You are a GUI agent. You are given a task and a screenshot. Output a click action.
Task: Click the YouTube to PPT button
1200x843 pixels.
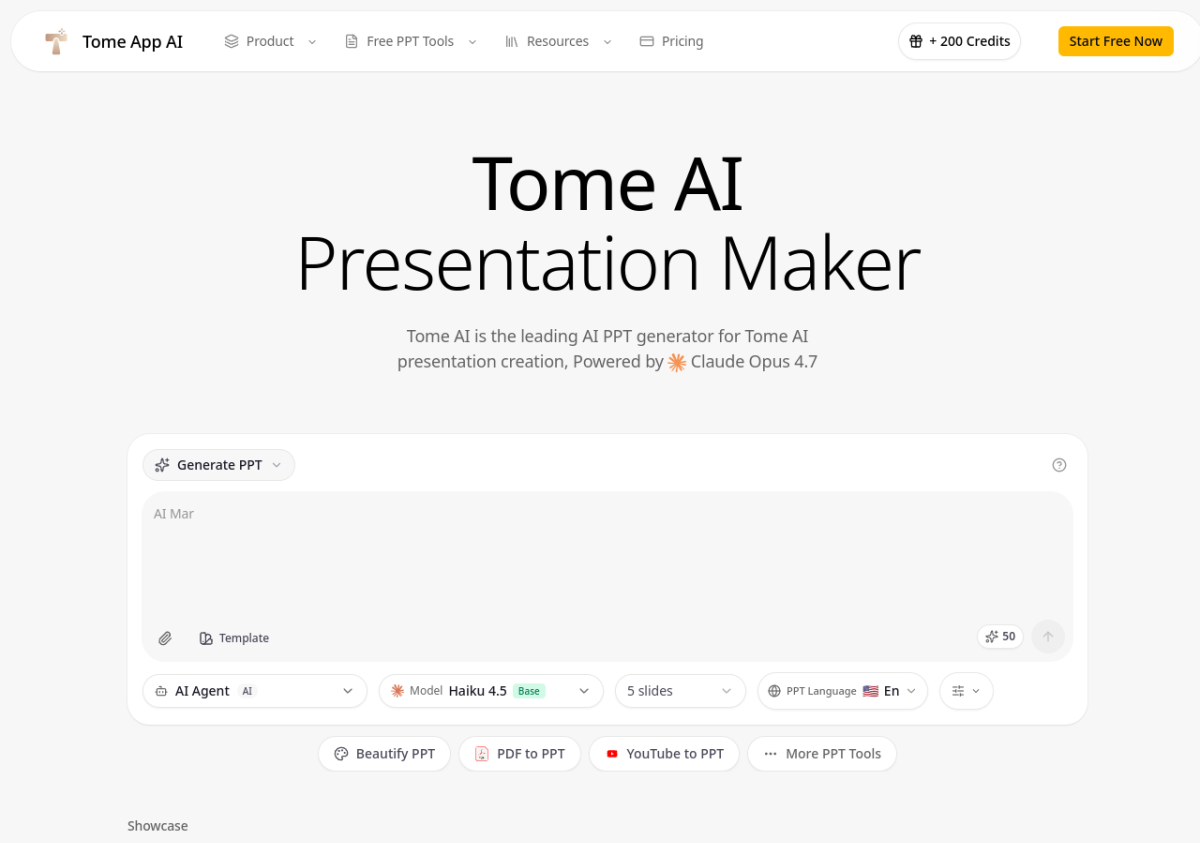coord(664,754)
